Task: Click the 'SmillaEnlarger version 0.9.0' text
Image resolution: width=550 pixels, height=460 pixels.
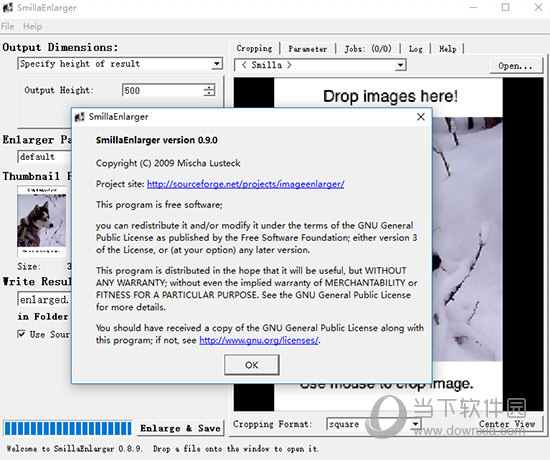Action: pos(157,140)
